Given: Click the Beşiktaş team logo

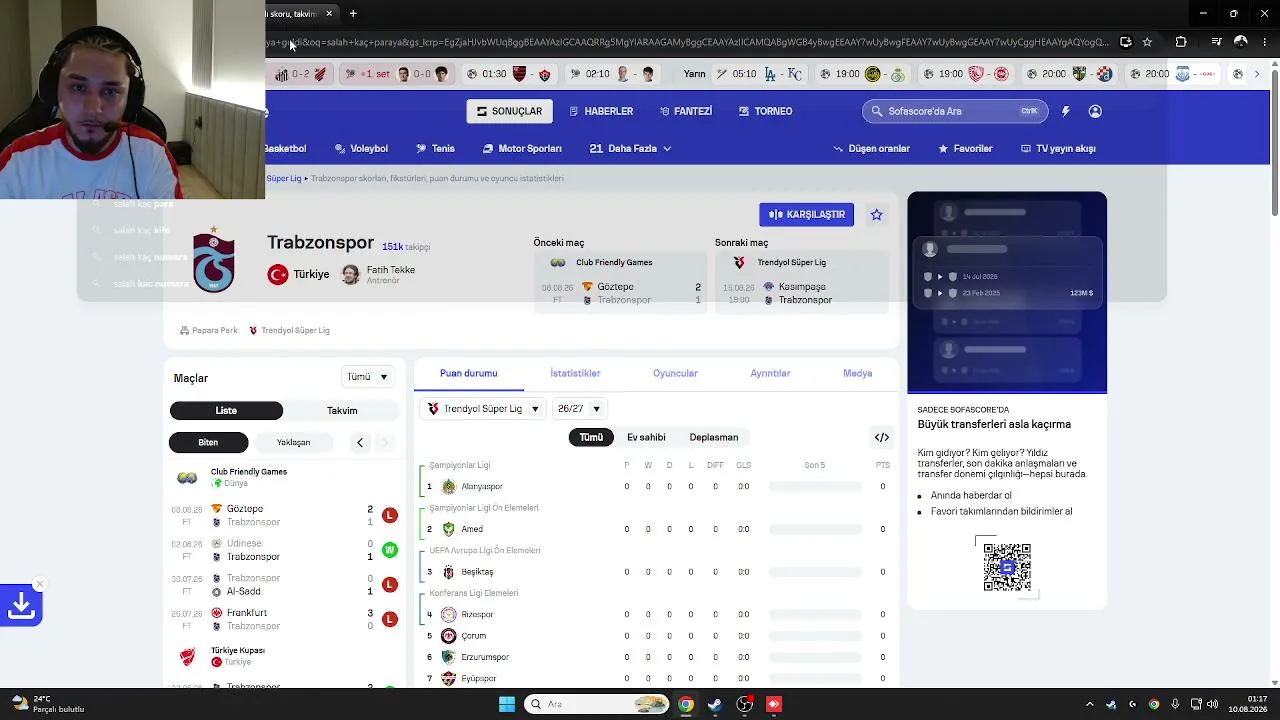Looking at the screenshot, I should click(449, 572).
